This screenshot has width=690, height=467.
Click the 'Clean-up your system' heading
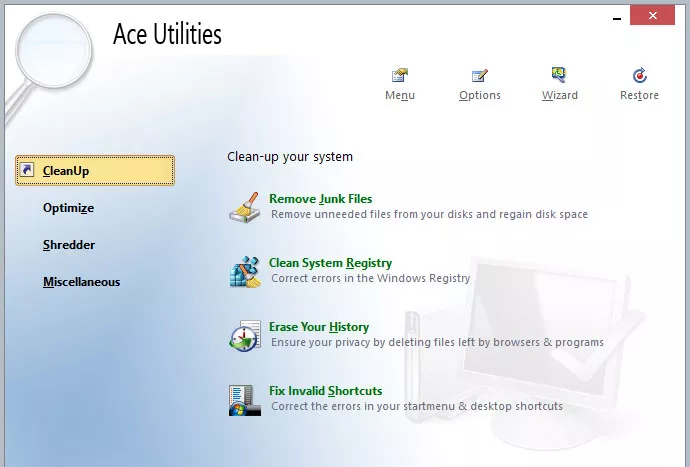click(x=290, y=157)
